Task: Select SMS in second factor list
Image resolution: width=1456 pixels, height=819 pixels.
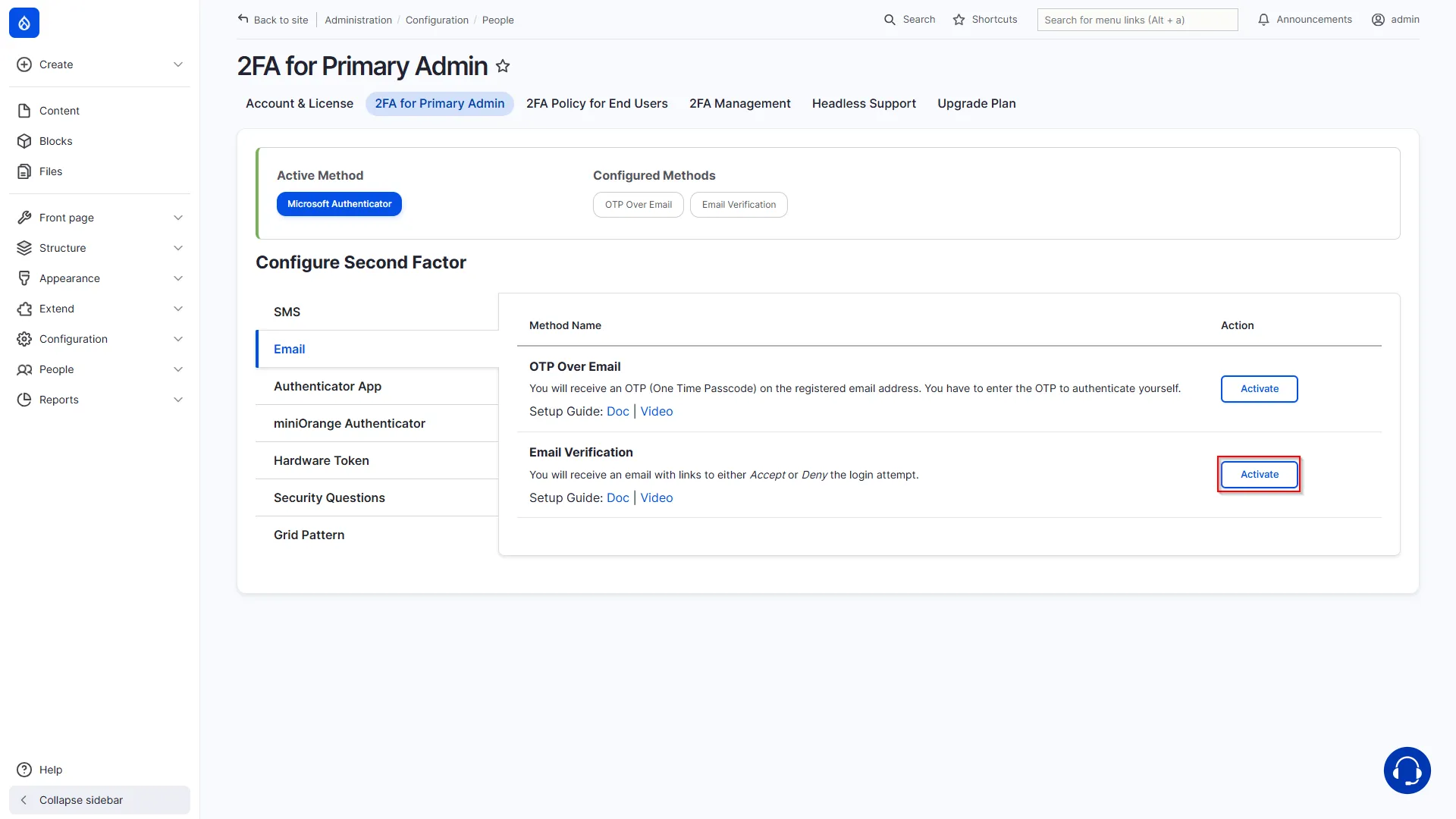Action: pos(377,312)
